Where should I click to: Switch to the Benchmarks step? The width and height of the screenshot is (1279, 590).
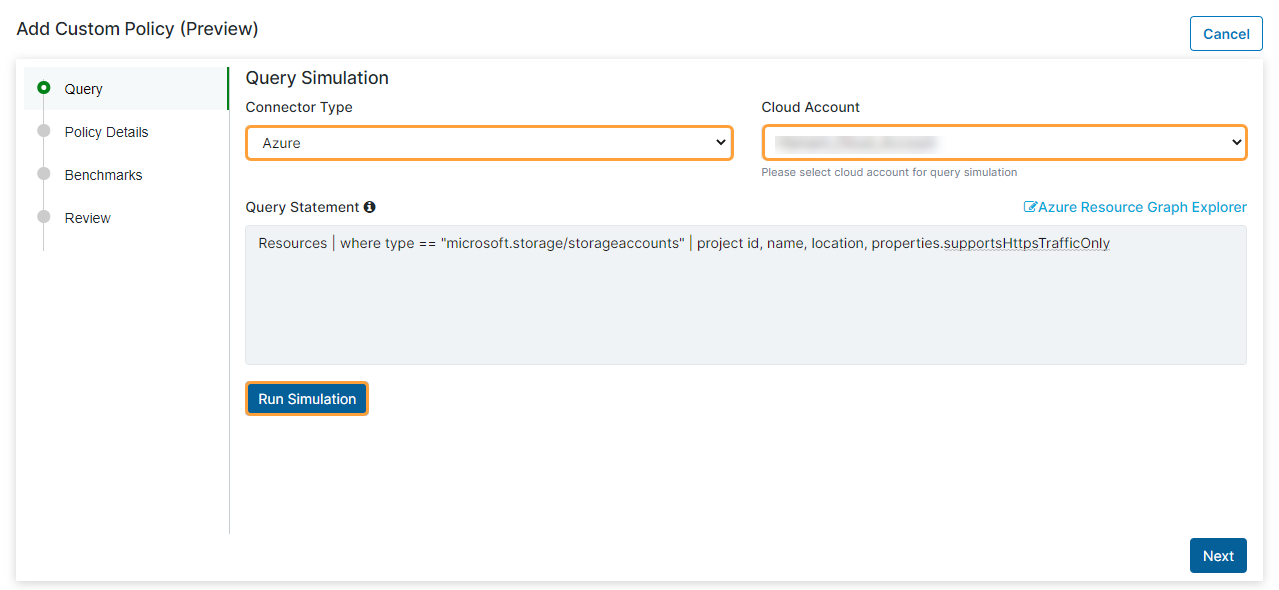[x=105, y=174]
